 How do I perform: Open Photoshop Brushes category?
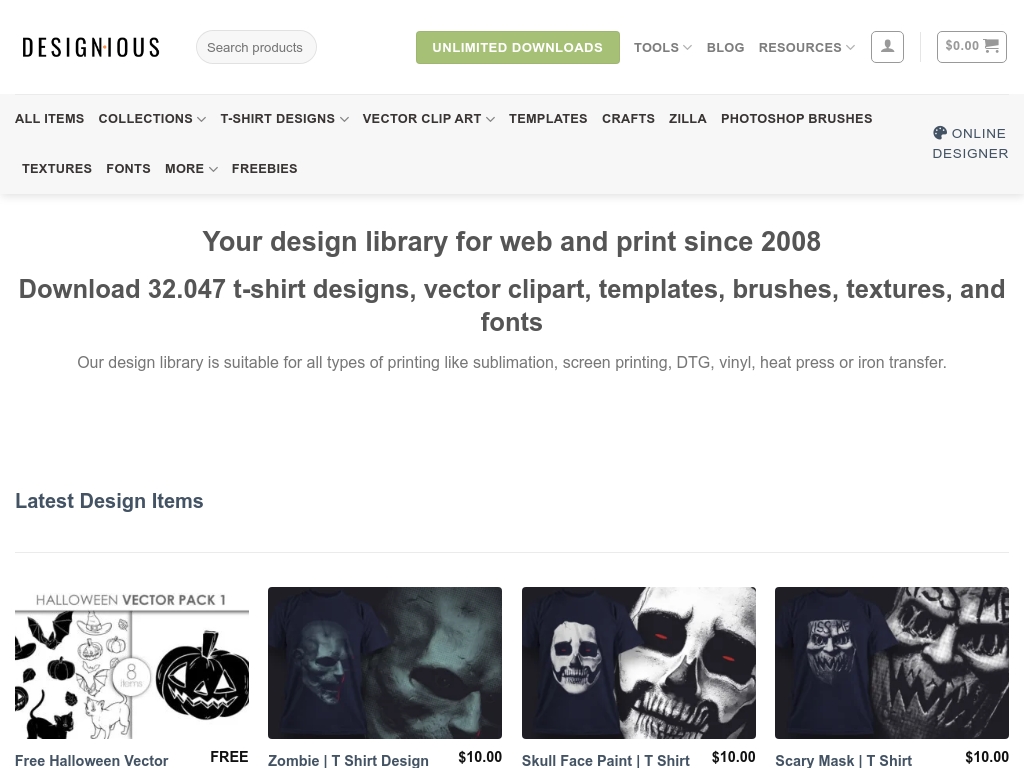797,119
